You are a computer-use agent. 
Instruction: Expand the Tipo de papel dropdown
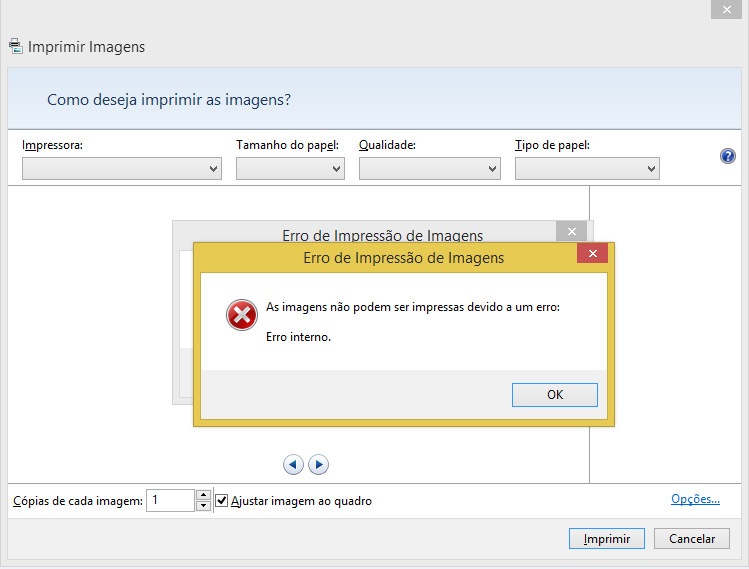point(587,169)
